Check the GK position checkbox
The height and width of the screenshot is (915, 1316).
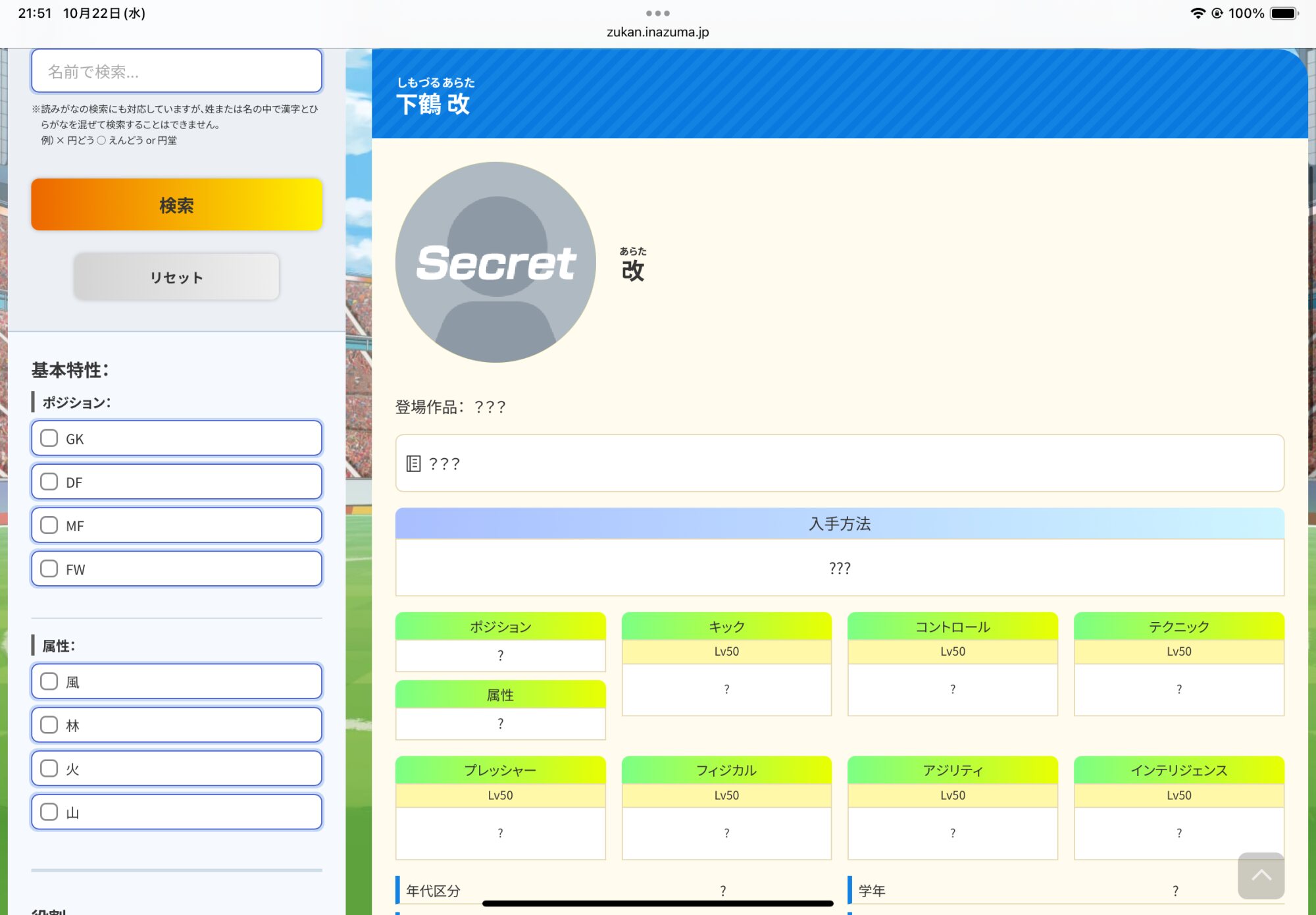pyautogui.click(x=49, y=438)
